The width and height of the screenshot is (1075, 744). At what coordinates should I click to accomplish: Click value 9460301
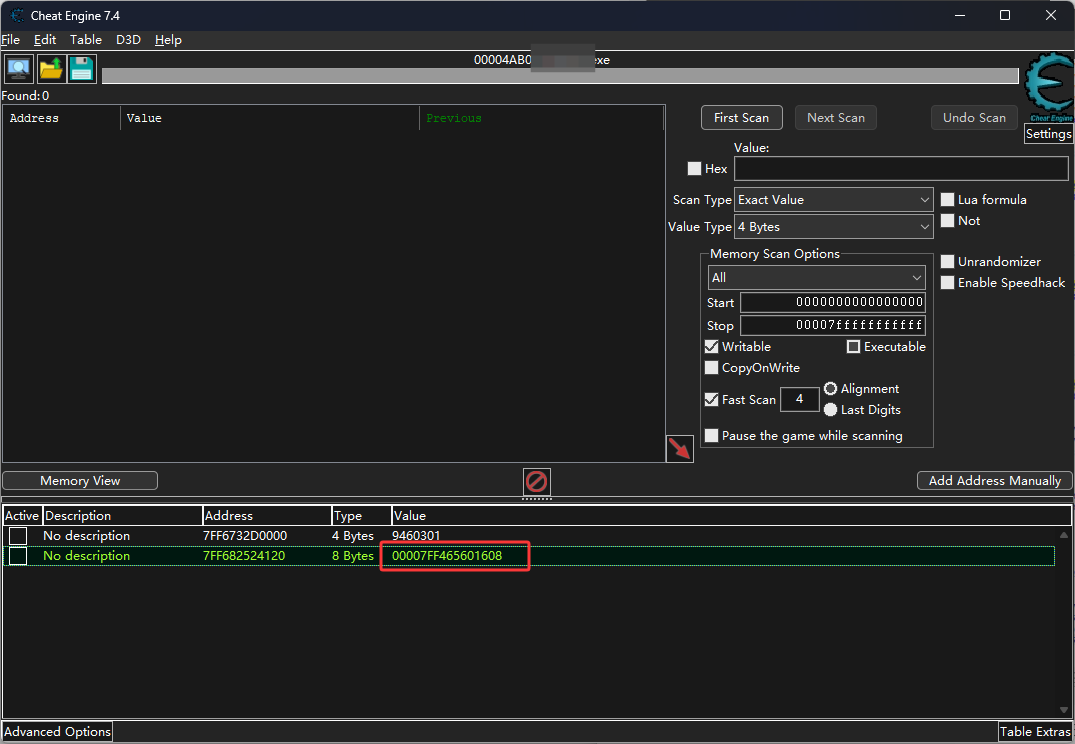(x=416, y=536)
